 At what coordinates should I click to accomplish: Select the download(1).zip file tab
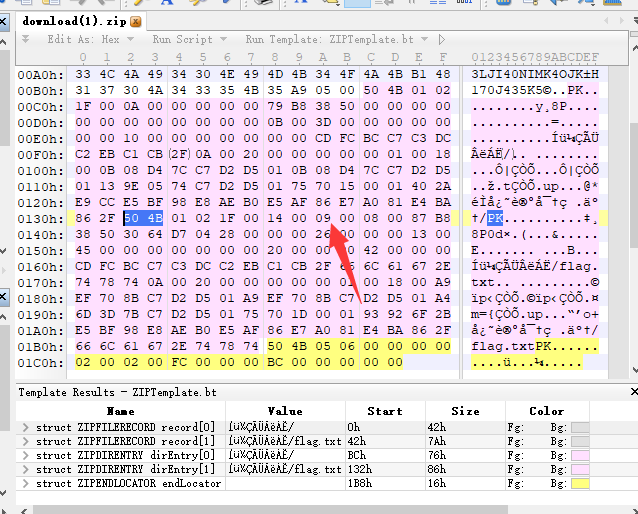[80, 21]
